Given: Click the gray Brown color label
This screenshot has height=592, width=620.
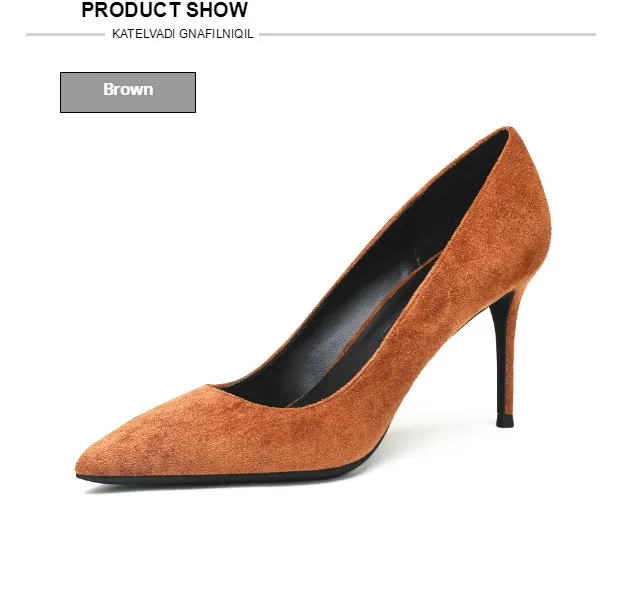Looking at the screenshot, I should pos(128,93).
